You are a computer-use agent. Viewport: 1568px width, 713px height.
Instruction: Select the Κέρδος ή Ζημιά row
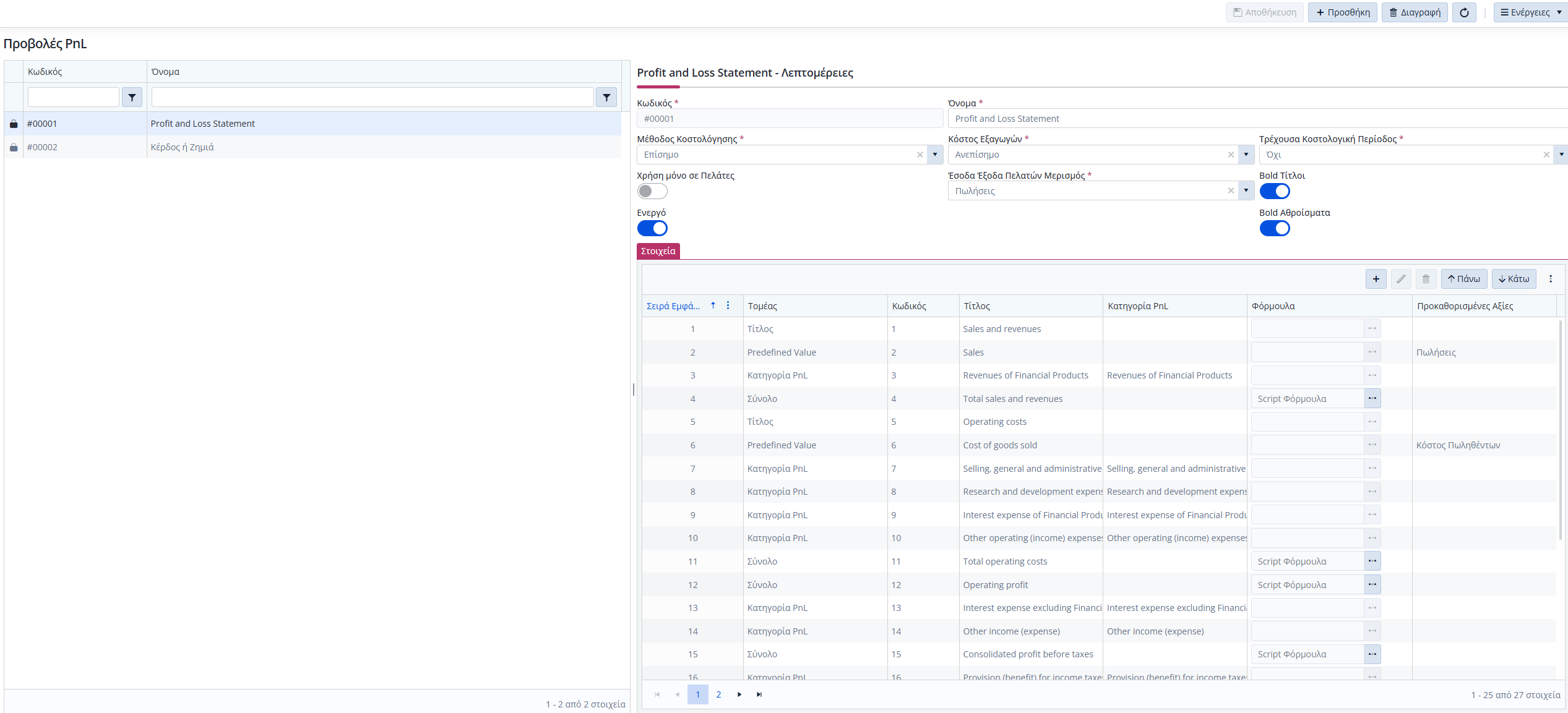[312, 147]
